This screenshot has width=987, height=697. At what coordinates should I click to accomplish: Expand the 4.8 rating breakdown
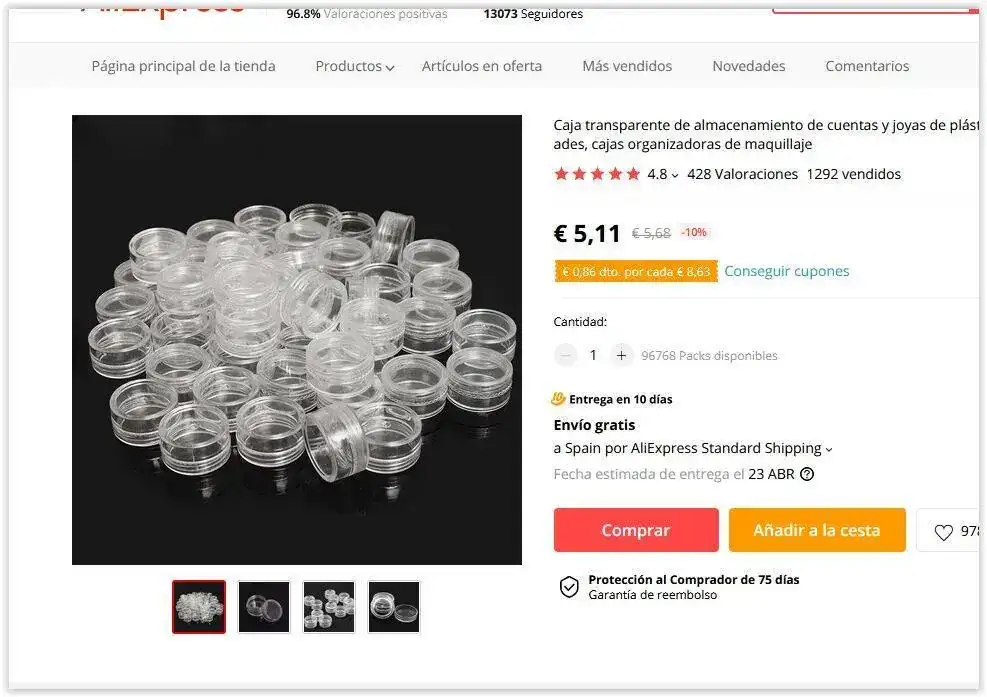click(662, 174)
